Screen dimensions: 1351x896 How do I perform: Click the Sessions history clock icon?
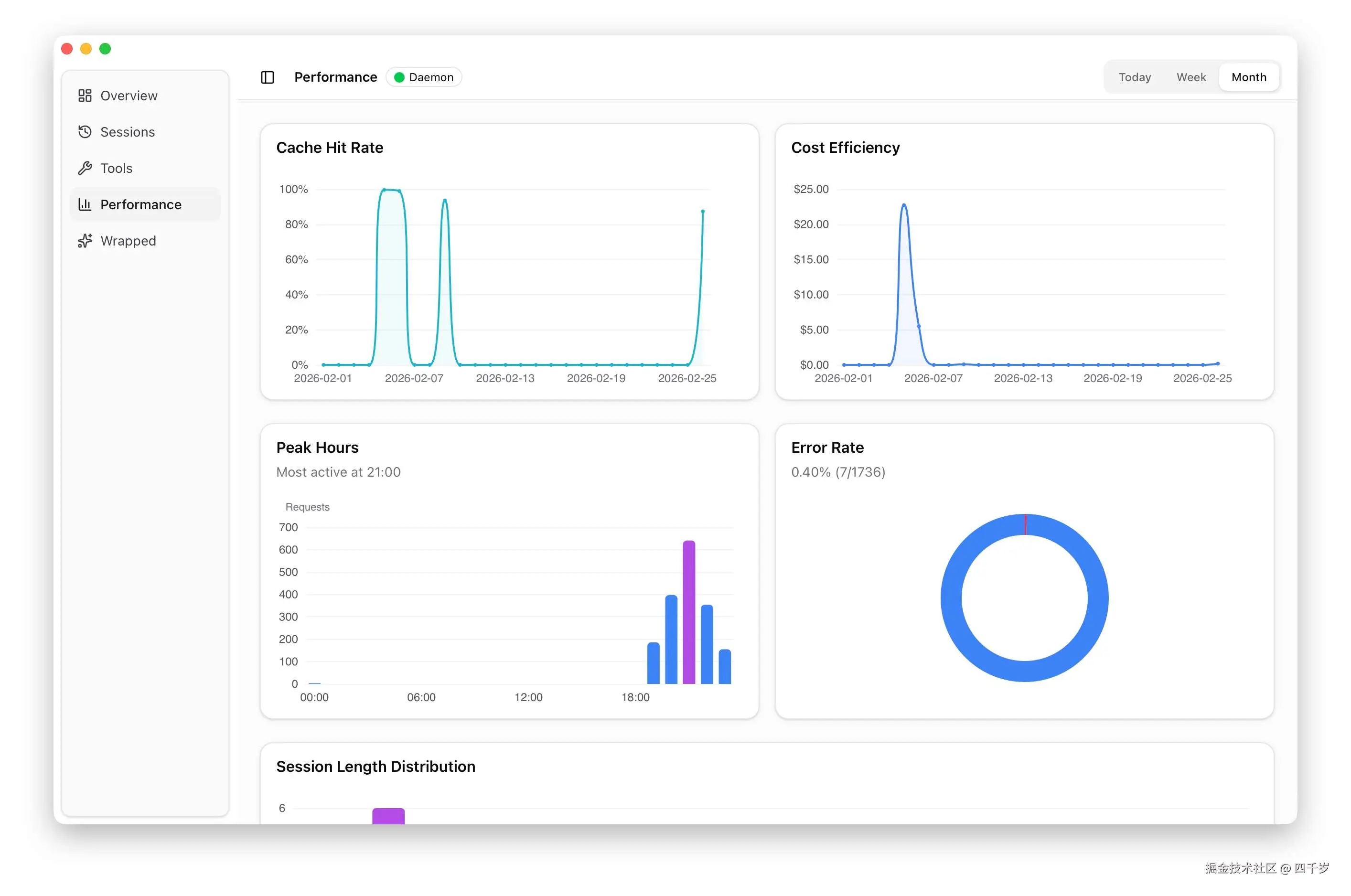[x=85, y=132]
